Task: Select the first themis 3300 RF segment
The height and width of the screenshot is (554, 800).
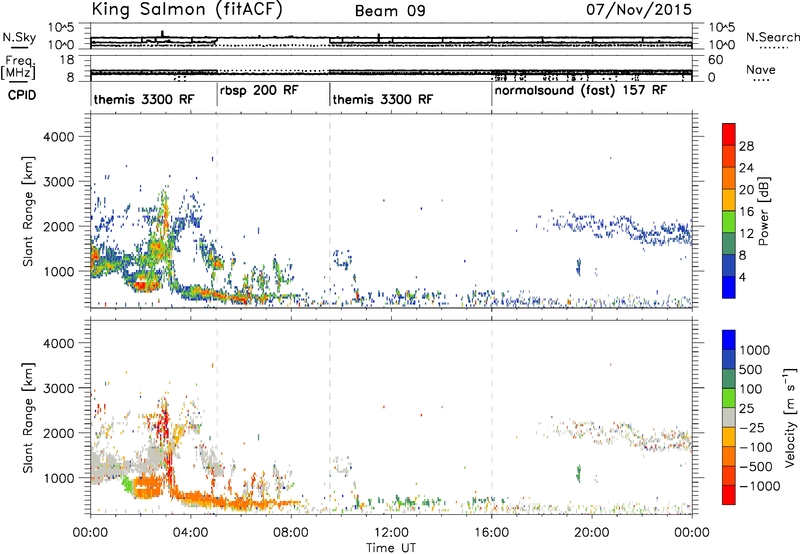Action: (x=144, y=99)
